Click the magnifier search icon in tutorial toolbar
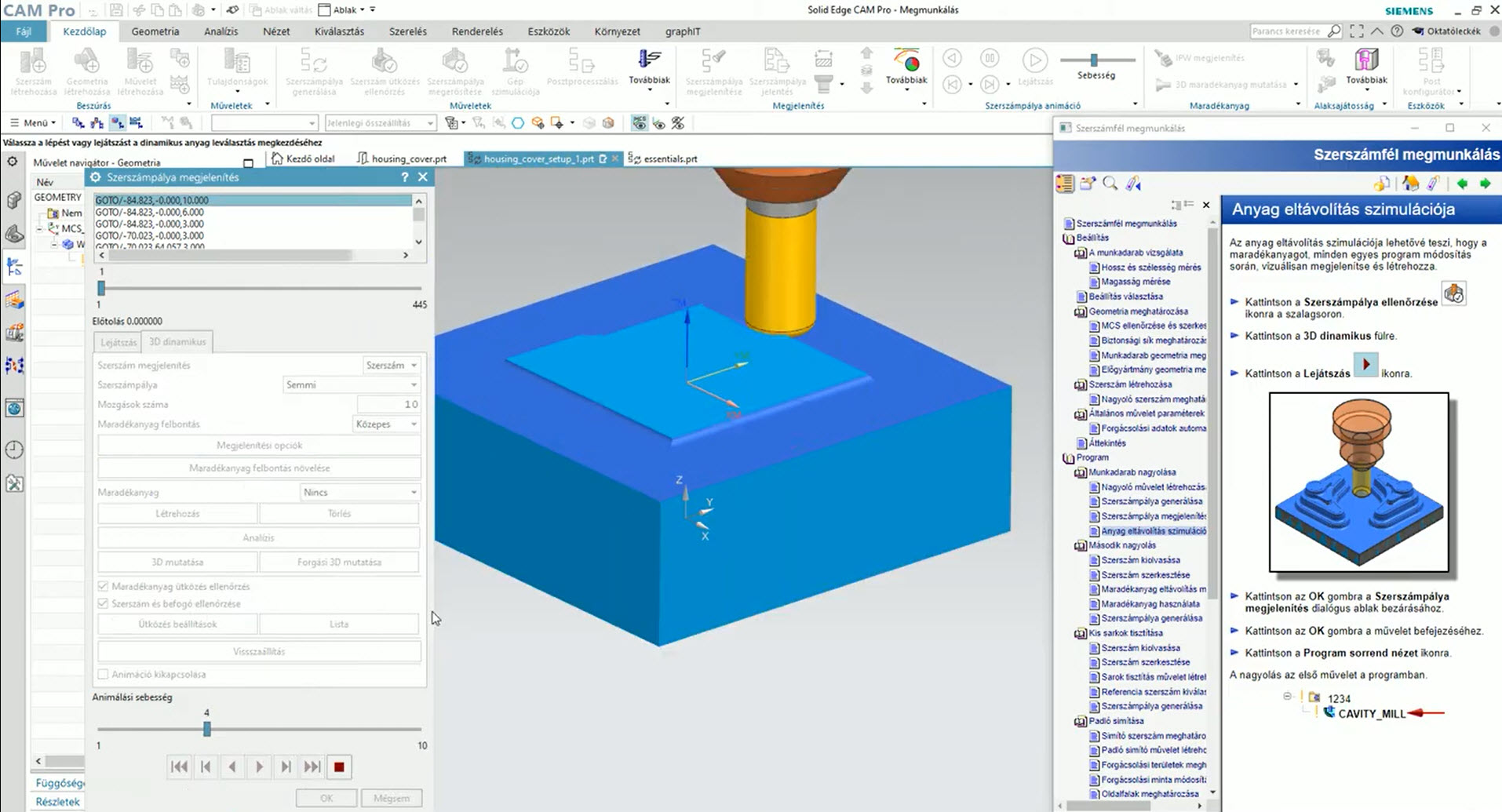Image resolution: width=1502 pixels, height=812 pixels. pos(1110,184)
